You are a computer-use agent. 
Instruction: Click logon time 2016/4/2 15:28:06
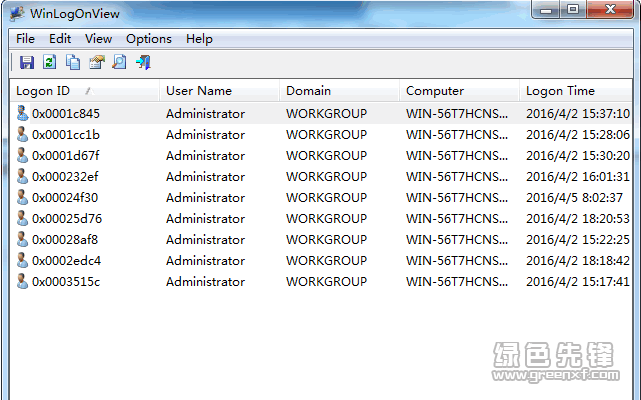578,134
